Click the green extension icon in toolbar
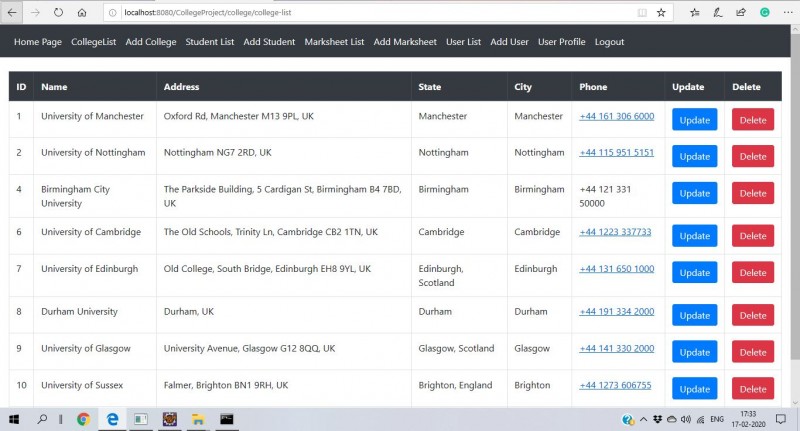Screen dimensions: 800x431 coord(764,13)
